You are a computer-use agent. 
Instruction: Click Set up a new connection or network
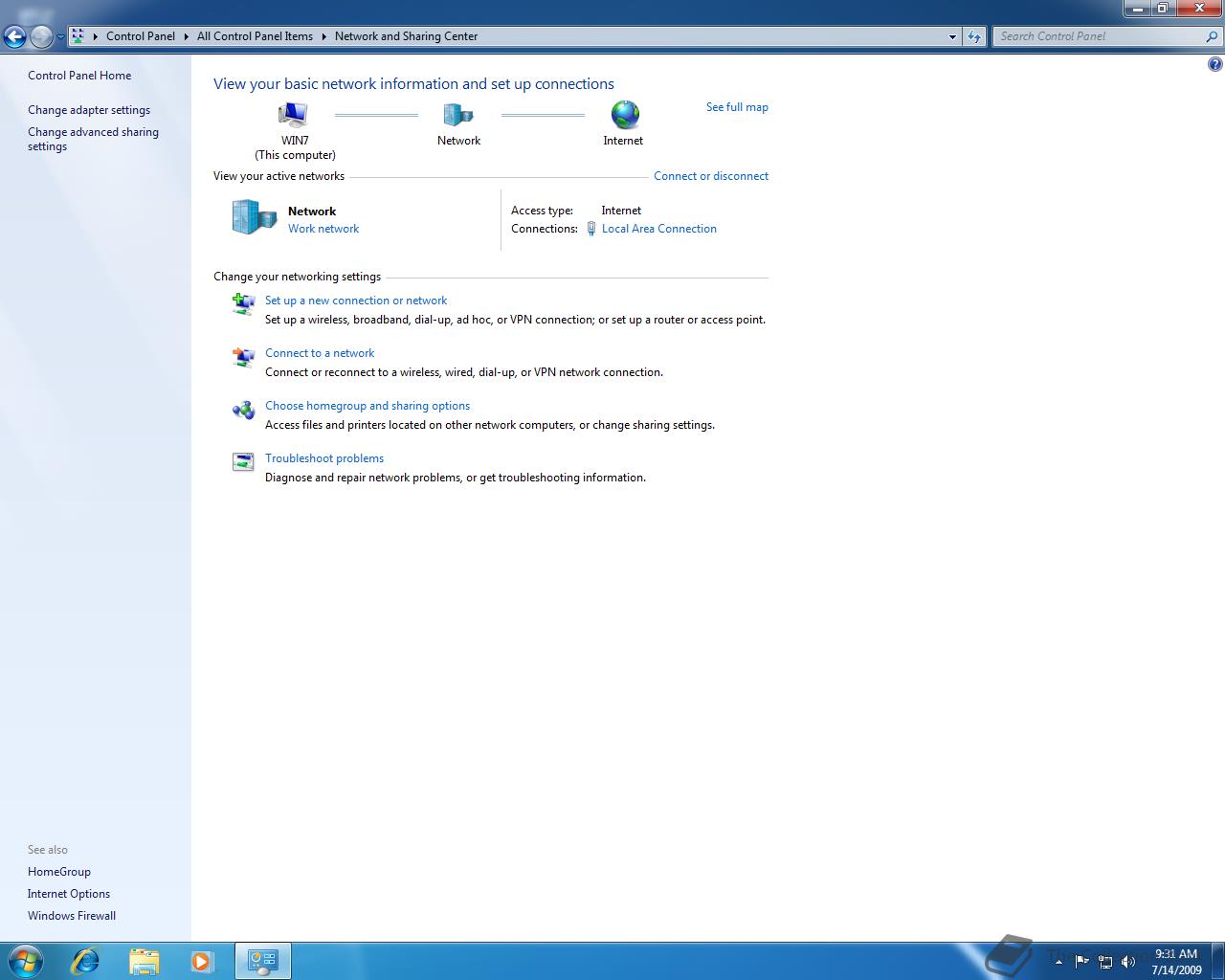tap(356, 301)
